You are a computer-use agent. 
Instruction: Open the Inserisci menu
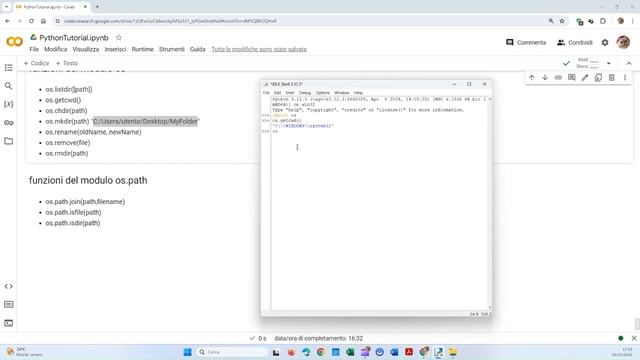pos(115,49)
